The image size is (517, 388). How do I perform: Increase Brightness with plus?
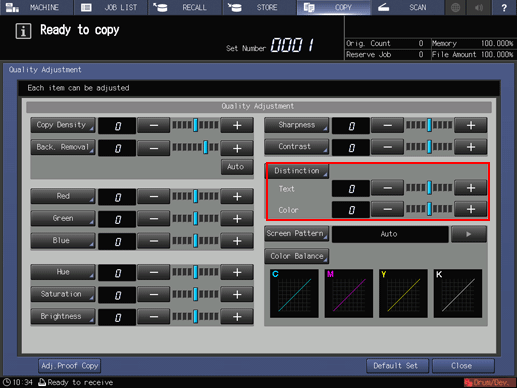coord(237,317)
